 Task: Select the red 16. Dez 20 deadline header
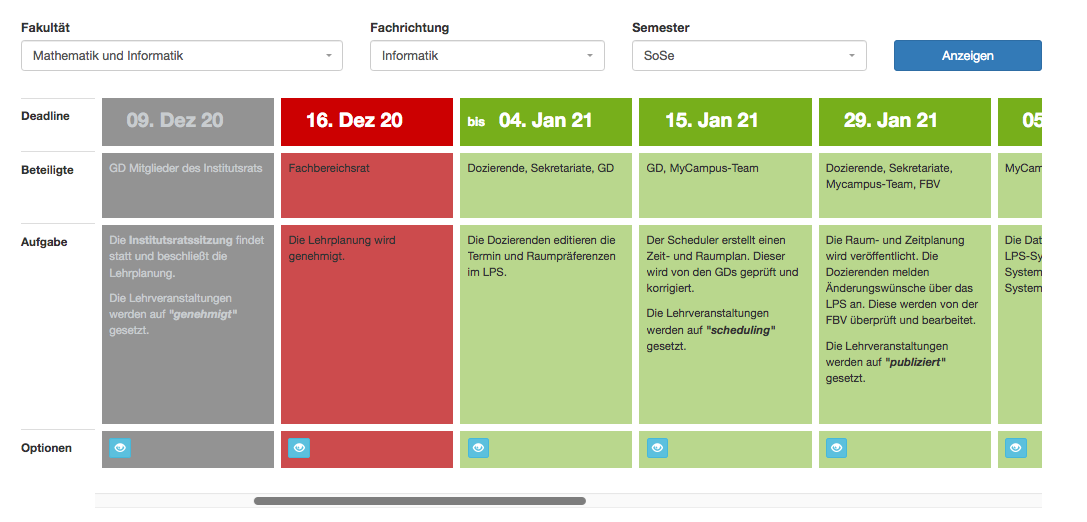(x=367, y=121)
